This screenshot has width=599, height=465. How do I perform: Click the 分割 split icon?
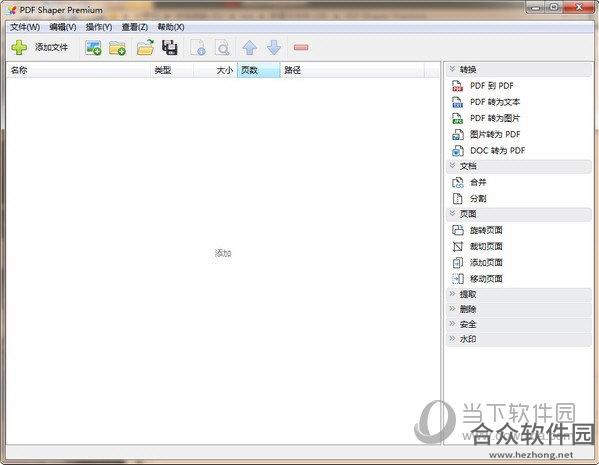point(457,199)
